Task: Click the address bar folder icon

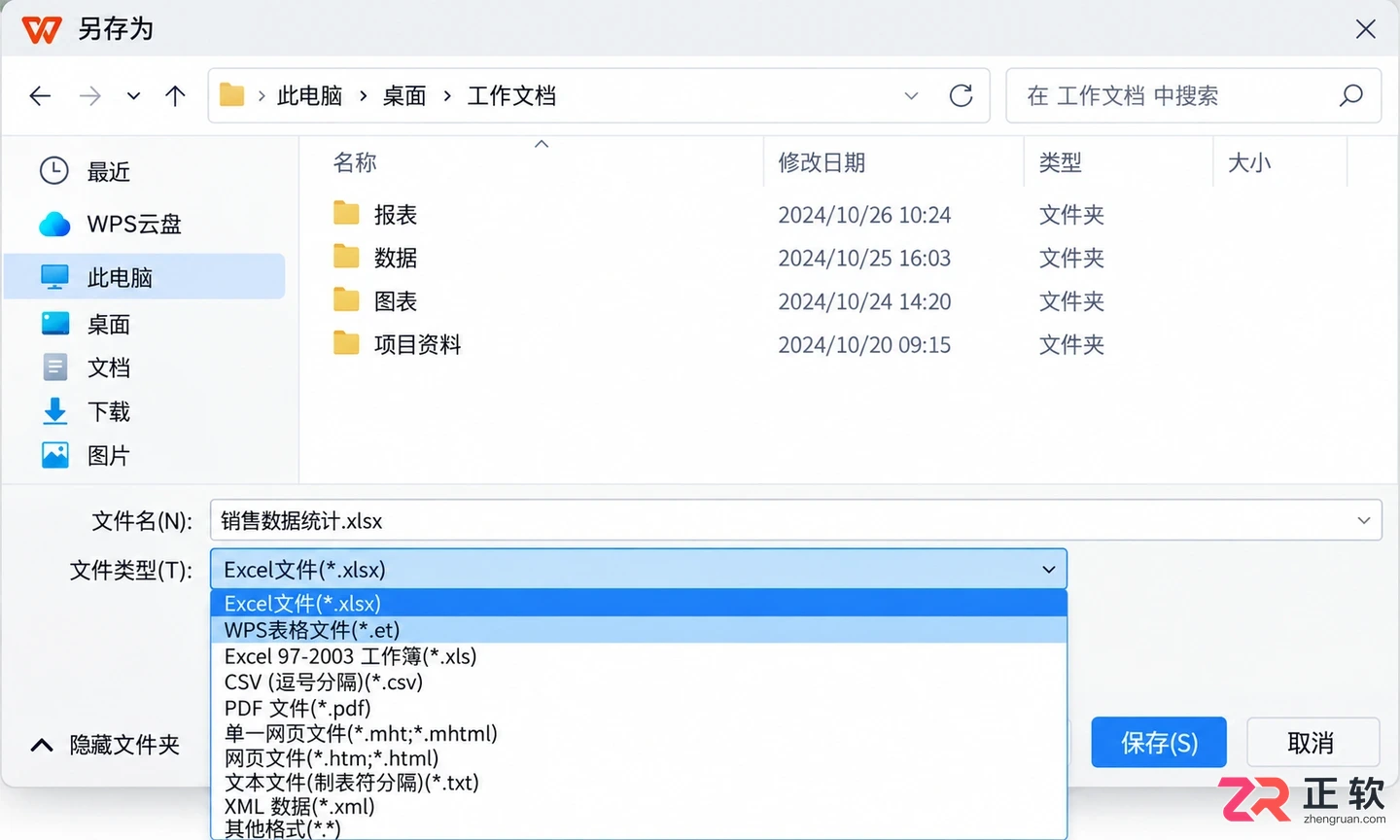Action: [x=231, y=95]
